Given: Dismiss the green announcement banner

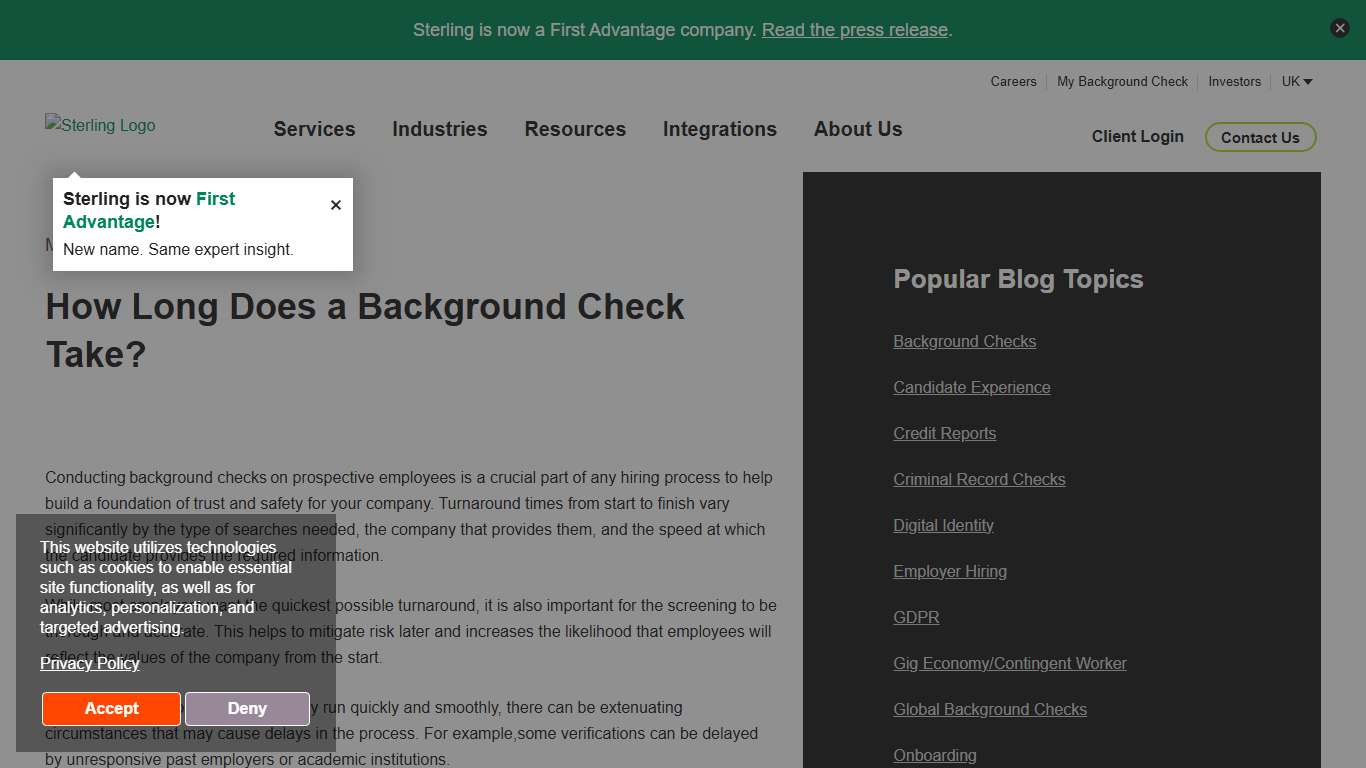Looking at the screenshot, I should tap(1340, 28).
